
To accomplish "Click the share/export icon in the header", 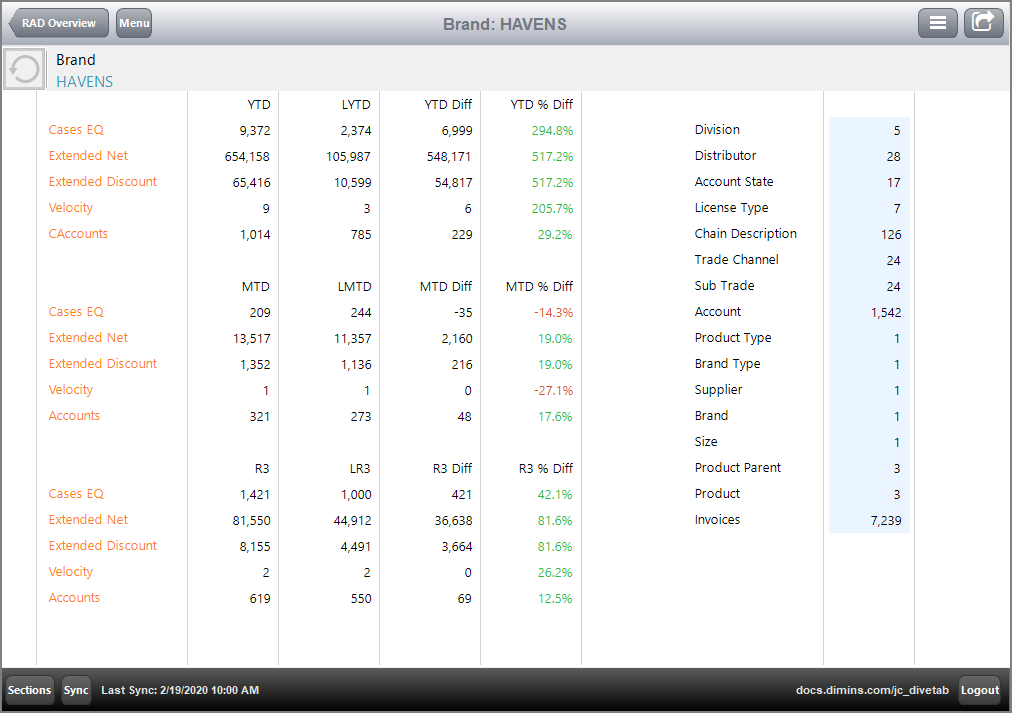I will 983,22.
